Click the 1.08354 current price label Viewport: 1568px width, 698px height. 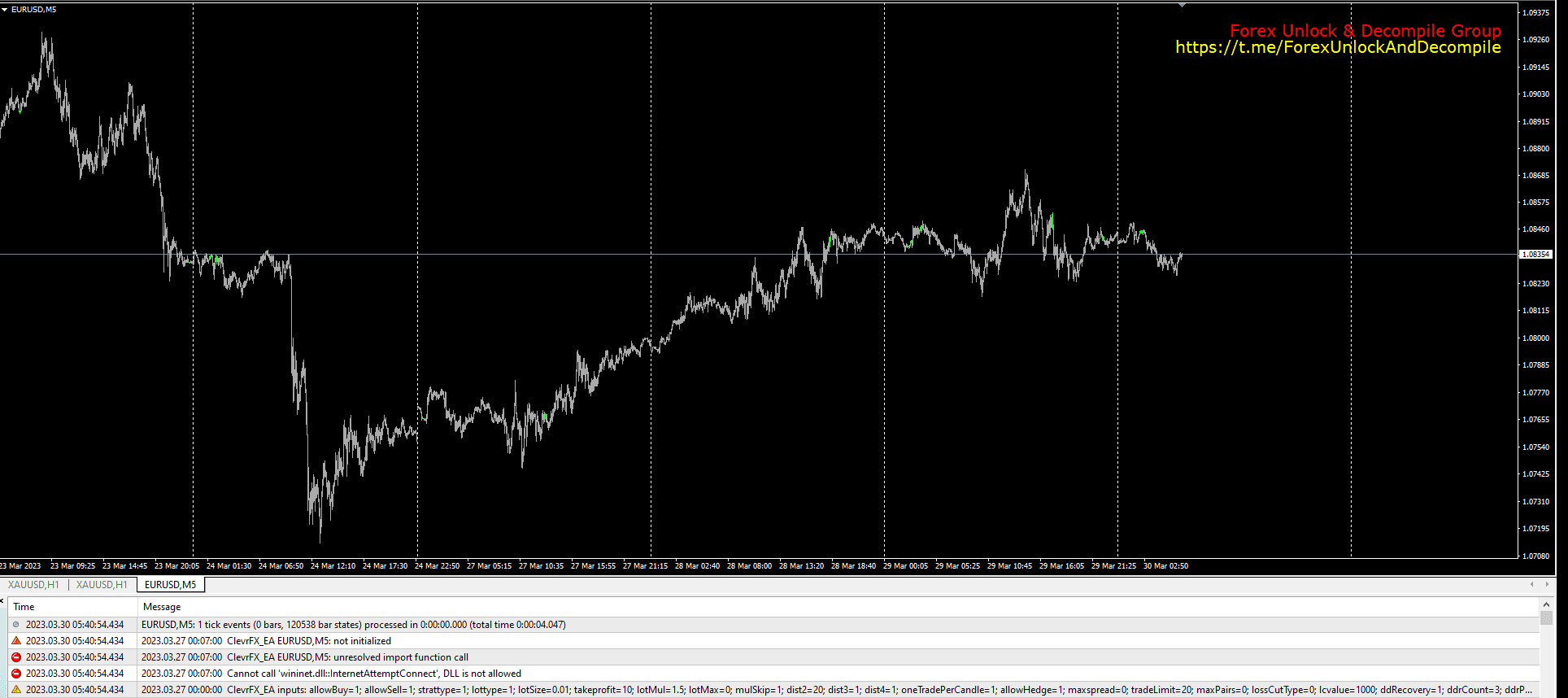pyautogui.click(x=1535, y=255)
